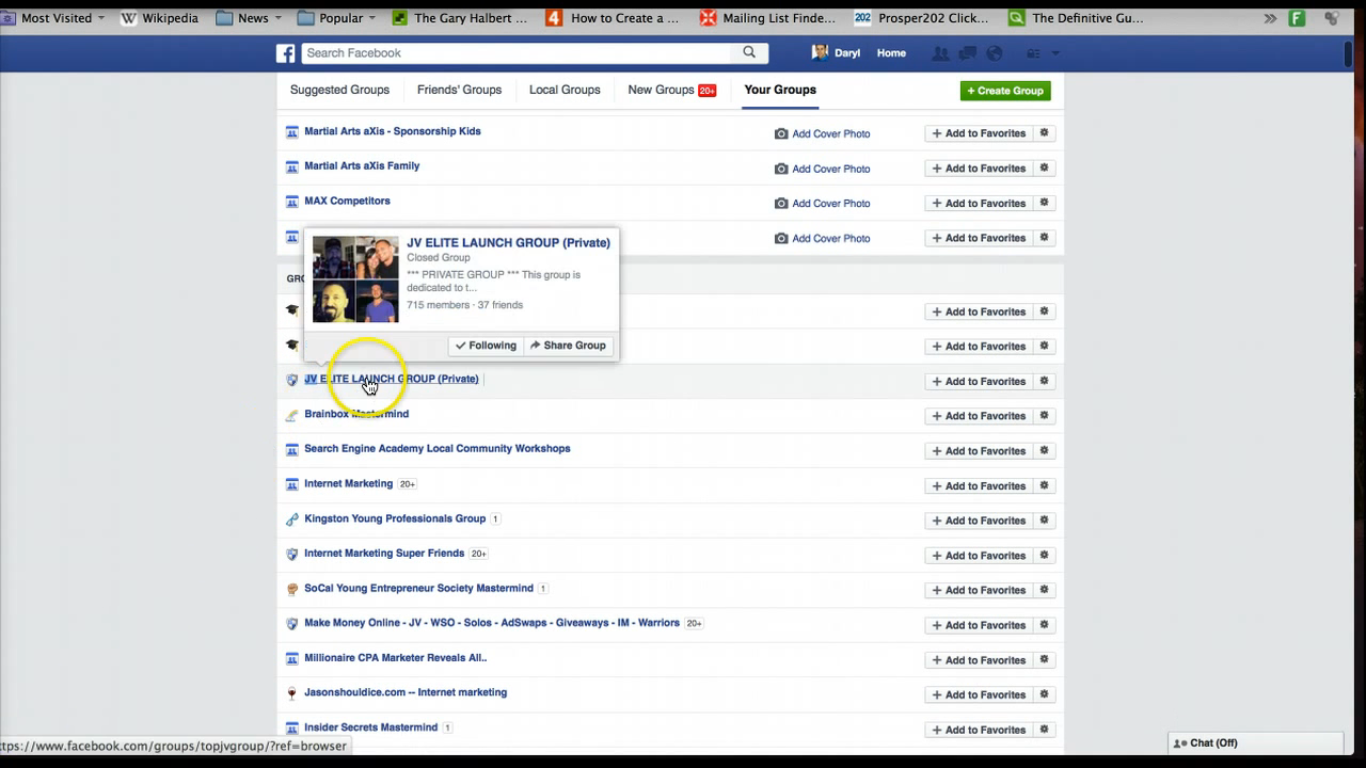The width and height of the screenshot is (1366, 768).
Task: Open Millionaire CPA Marketer Reveals All group
Action: point(395,658)
